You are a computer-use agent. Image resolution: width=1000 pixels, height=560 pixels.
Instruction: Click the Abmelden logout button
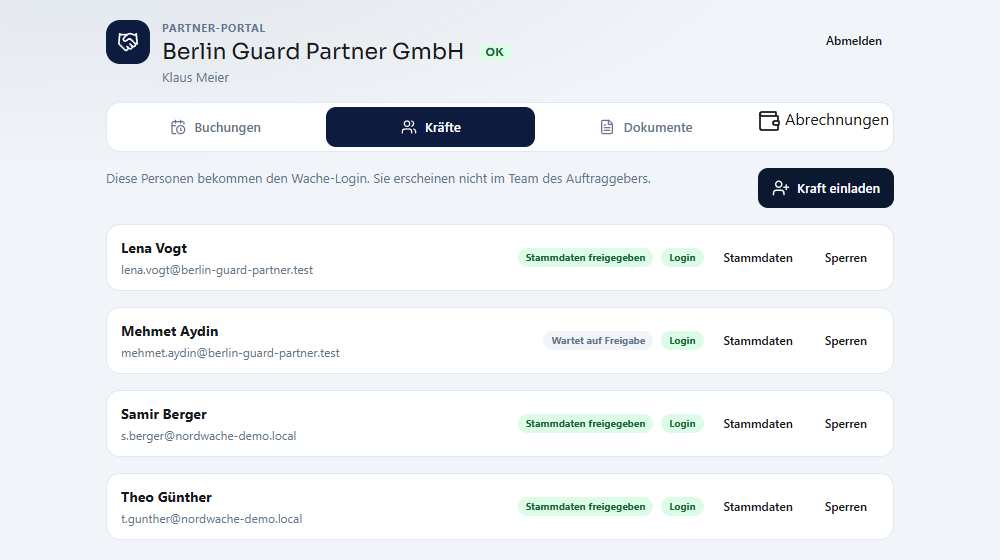click(853, 41)
